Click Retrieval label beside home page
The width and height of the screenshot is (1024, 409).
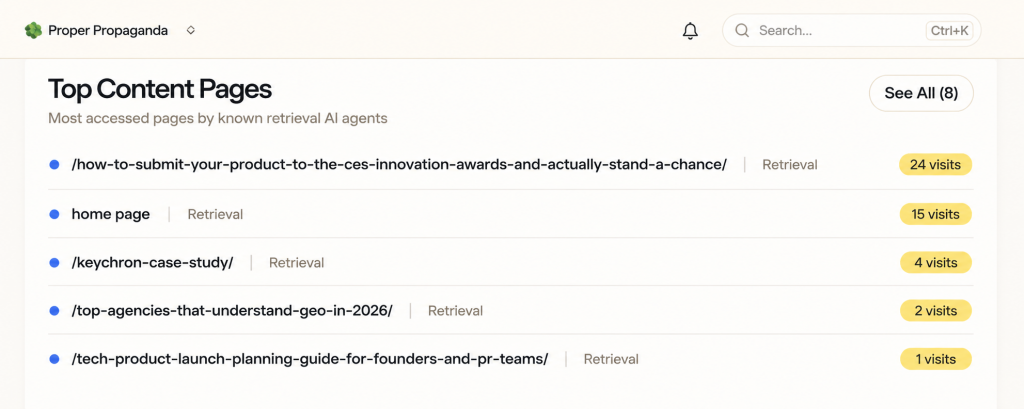[215, 214]
